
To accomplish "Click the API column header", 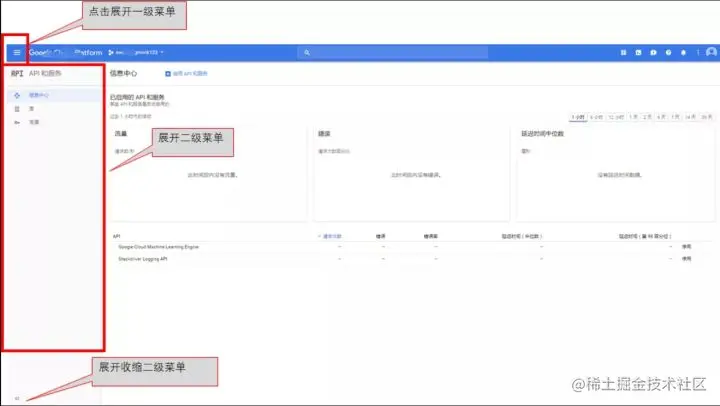I will [x=117, y=237].
